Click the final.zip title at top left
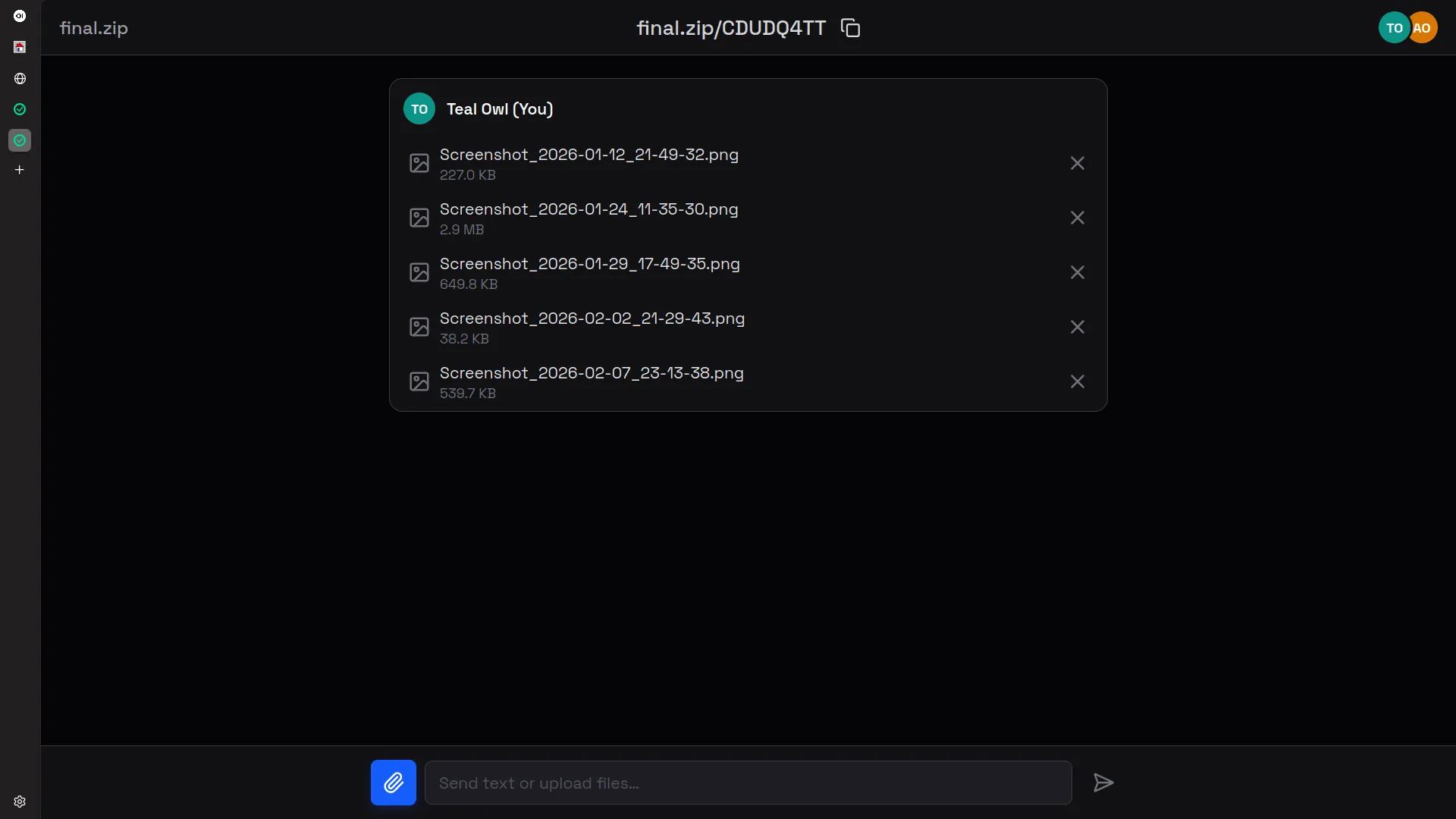This screenshot has width=1456, height=819. pos(94,28)
